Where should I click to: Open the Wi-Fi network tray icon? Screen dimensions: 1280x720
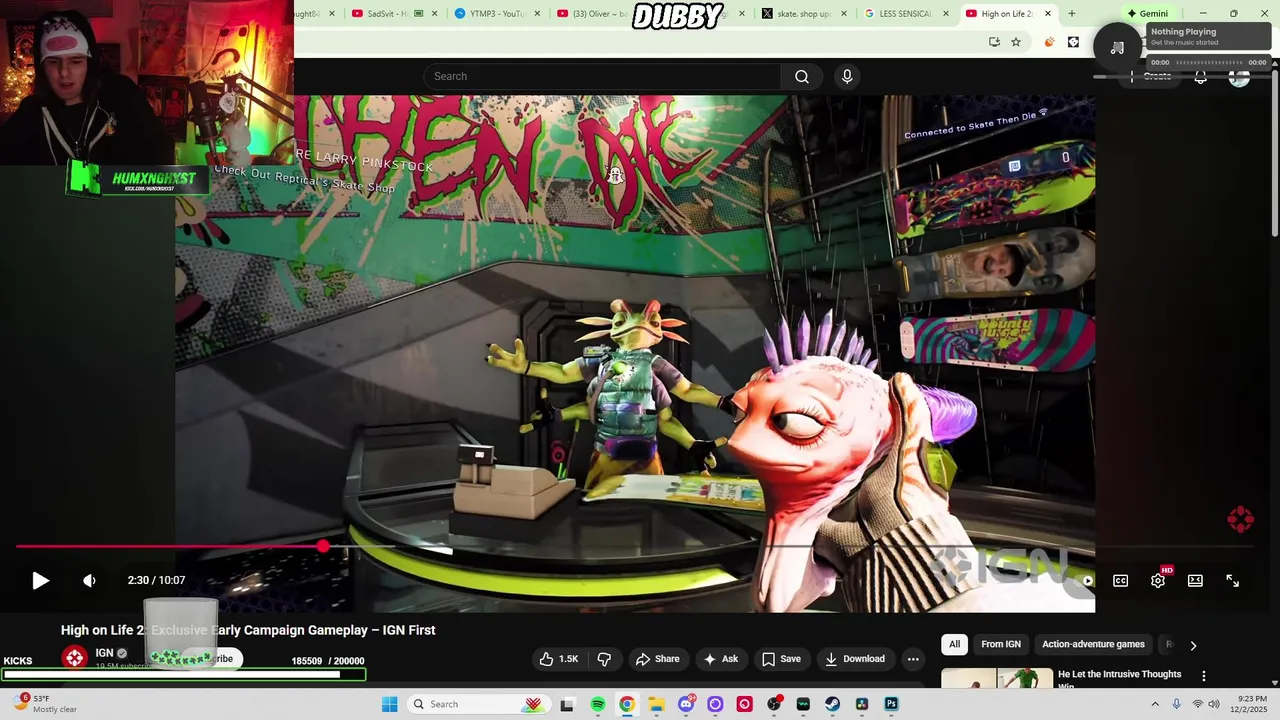point(1197,704)
